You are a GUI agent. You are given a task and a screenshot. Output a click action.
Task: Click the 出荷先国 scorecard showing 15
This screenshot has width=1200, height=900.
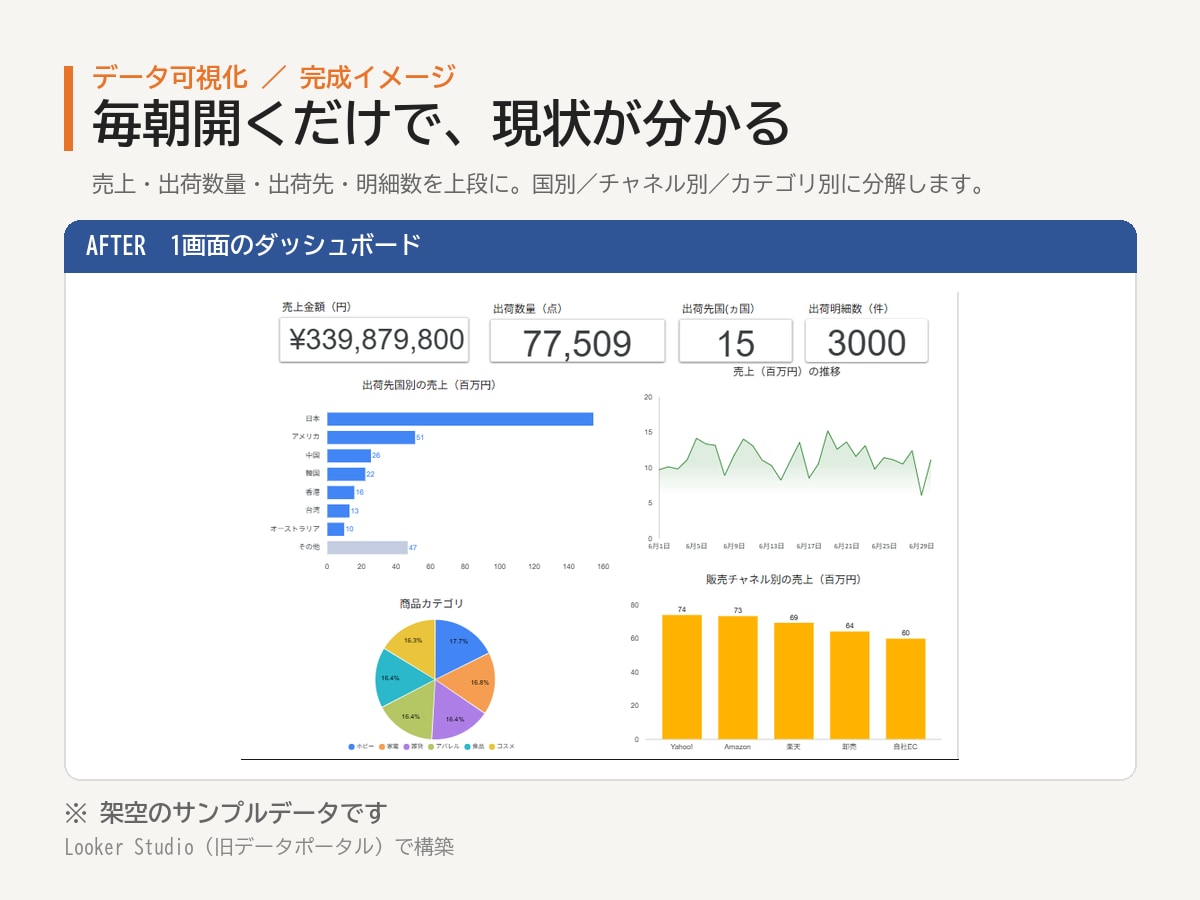coord(735,341)
